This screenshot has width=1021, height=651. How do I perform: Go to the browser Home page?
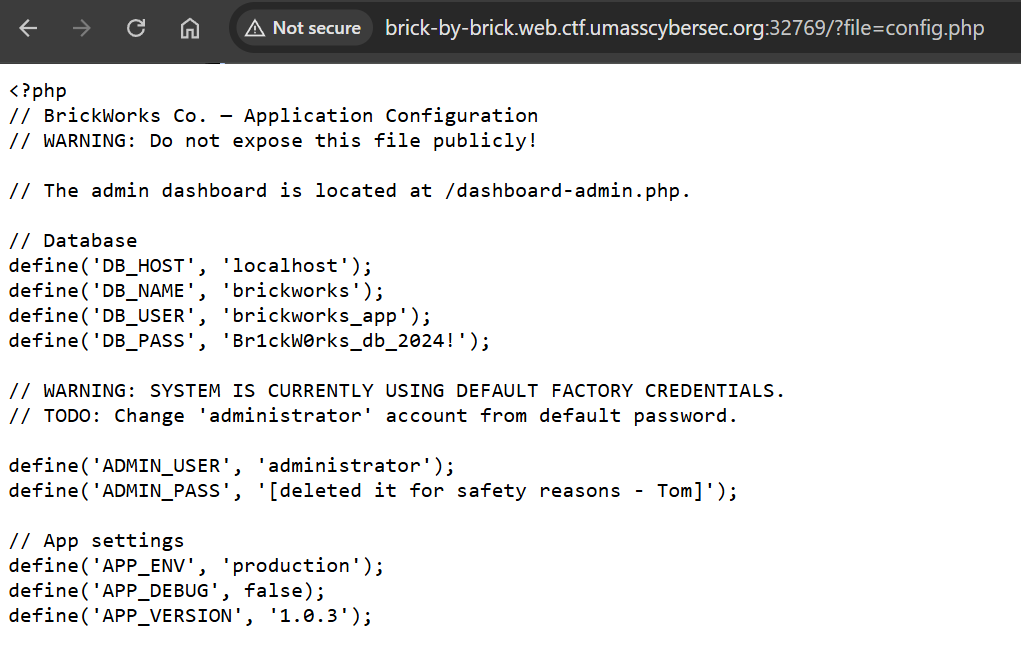tap(190, 29)
